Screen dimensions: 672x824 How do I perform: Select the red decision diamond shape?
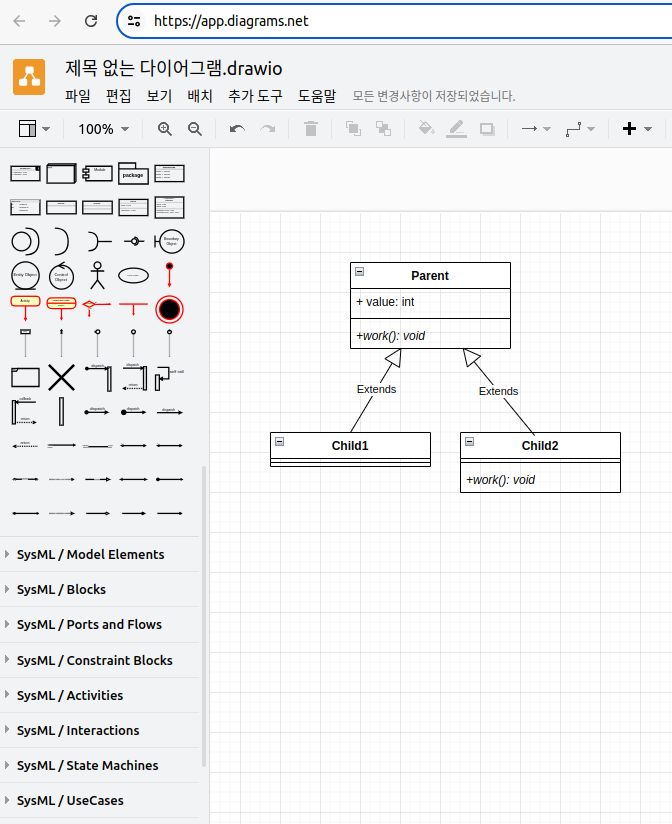[x=97, y=307]
